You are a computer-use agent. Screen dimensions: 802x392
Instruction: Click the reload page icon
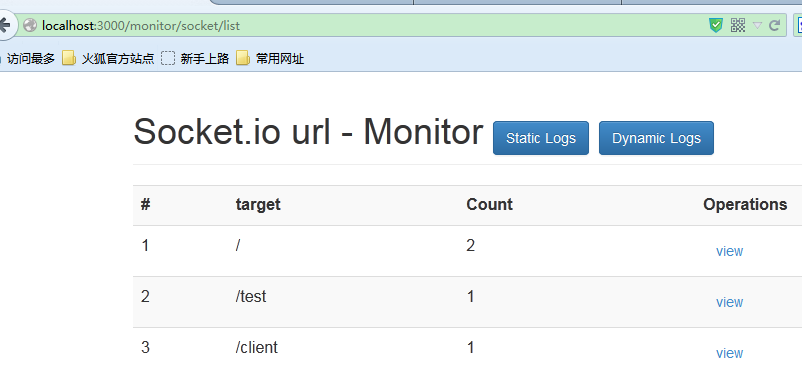(774, 25)
